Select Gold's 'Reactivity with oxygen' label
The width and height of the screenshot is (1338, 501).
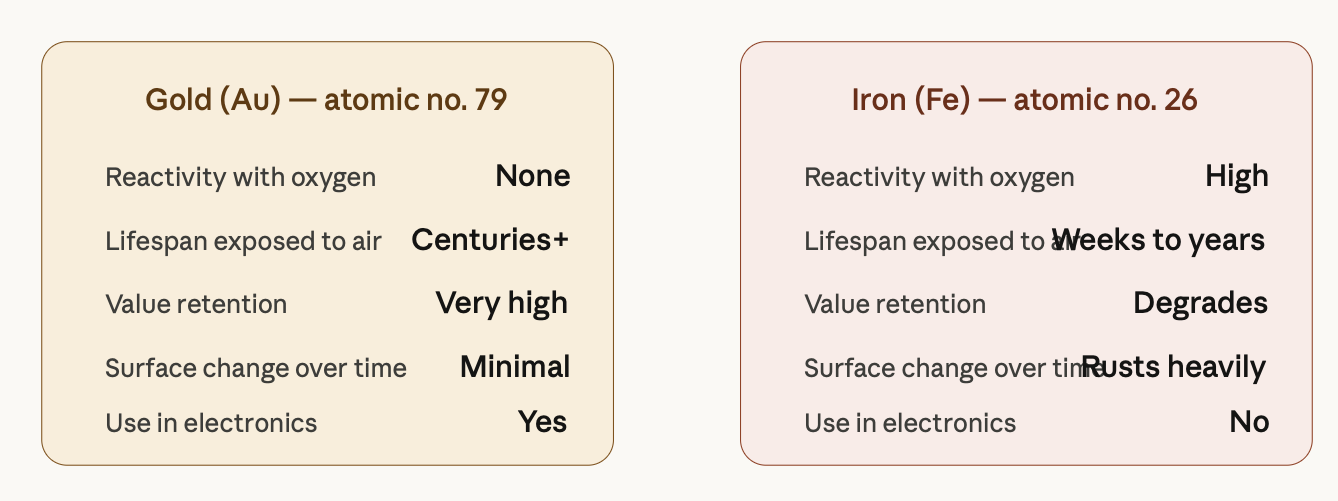[x=241, y=178]
